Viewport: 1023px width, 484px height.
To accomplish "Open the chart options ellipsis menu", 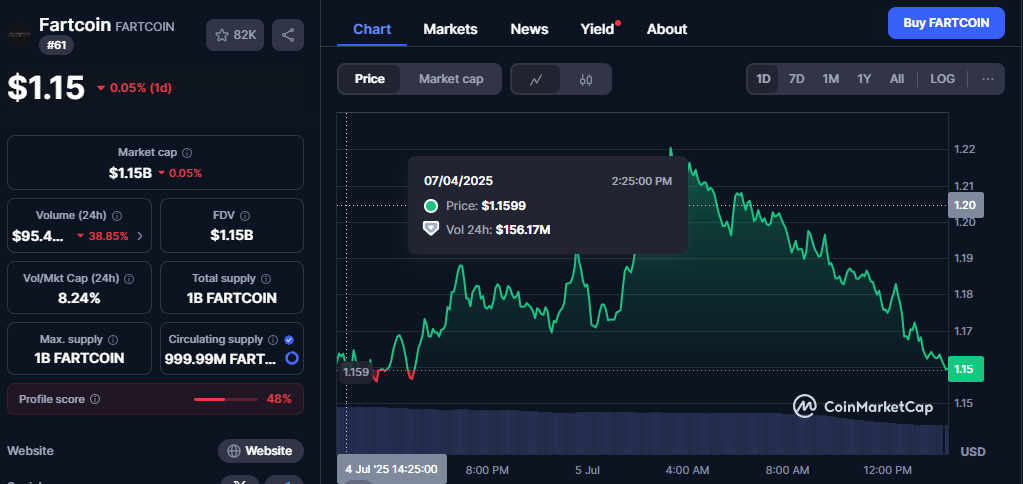I will pyautogui.click(x=988, y=79).
